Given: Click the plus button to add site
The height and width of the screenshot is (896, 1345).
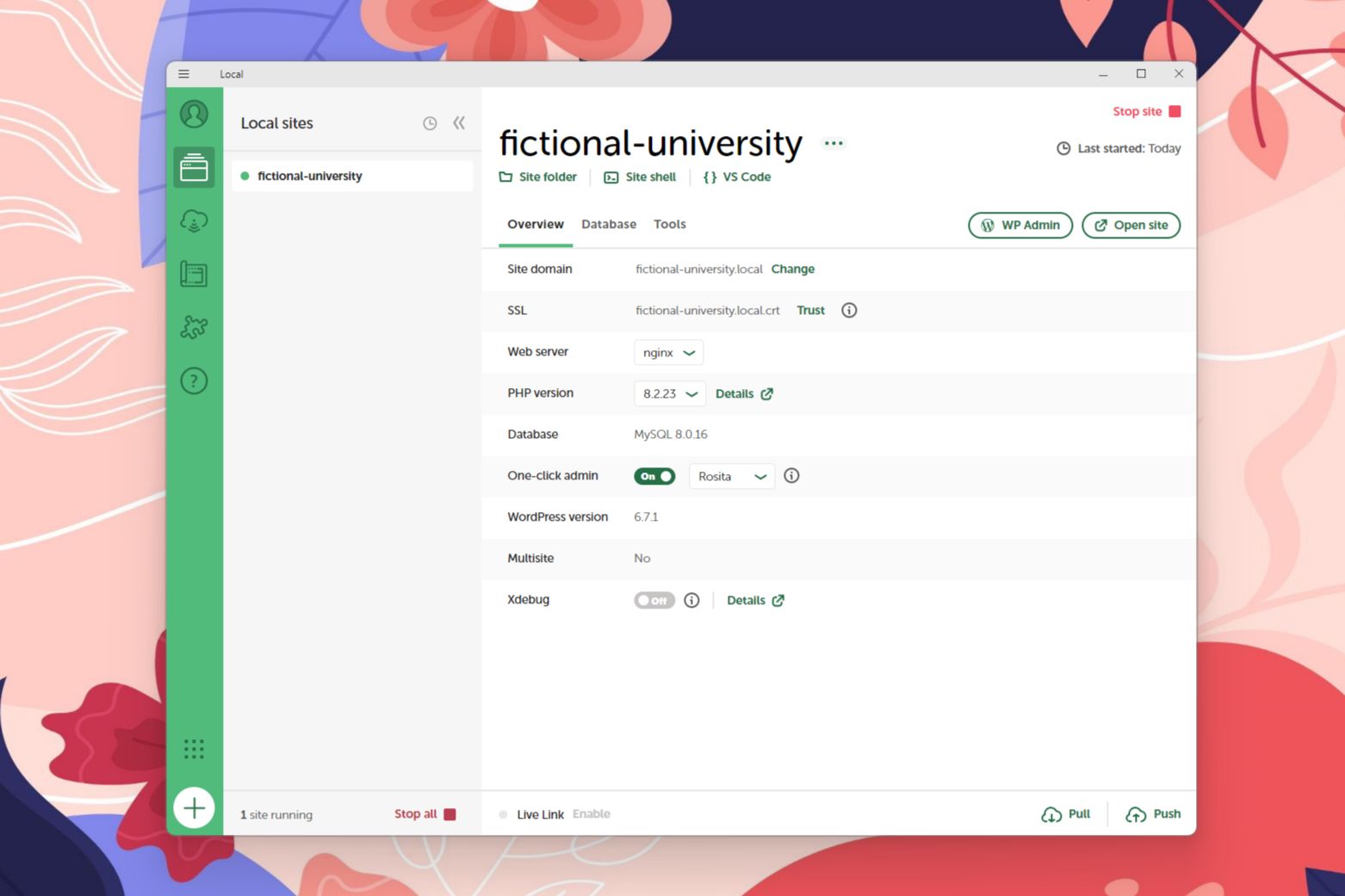Looking at the screenshot, I should pyautogui.click(x=194, y=808).
